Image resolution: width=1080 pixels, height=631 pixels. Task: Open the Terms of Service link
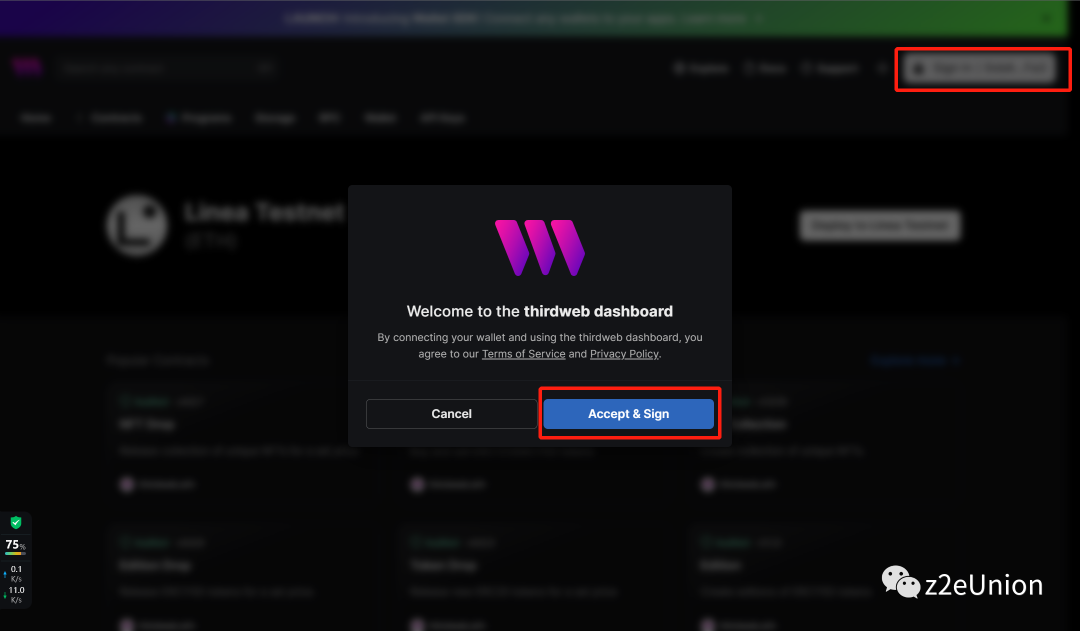[x=523, y=354]
